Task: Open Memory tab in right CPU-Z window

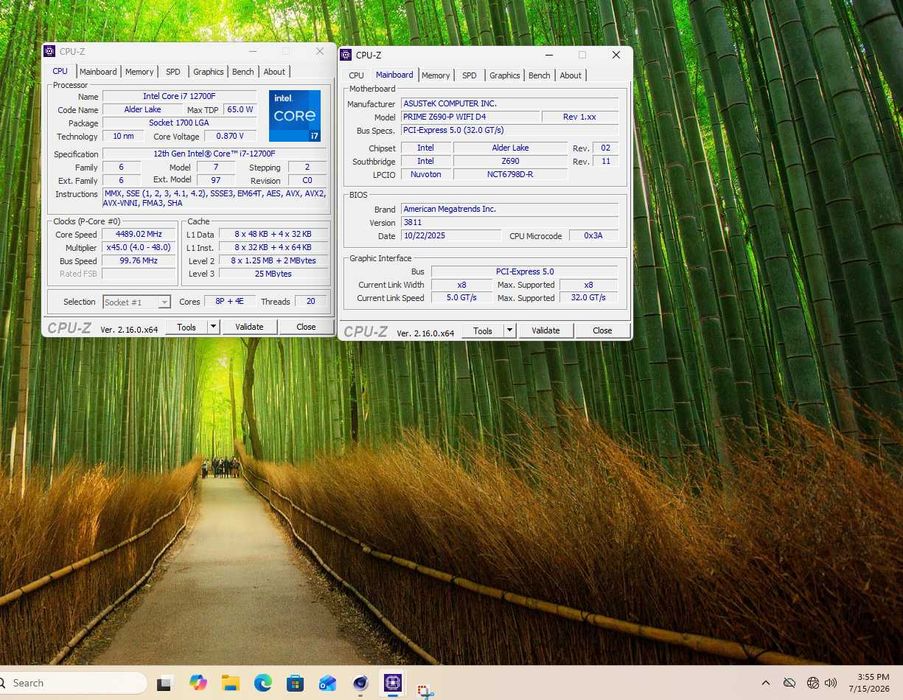Action: (435, 75)
